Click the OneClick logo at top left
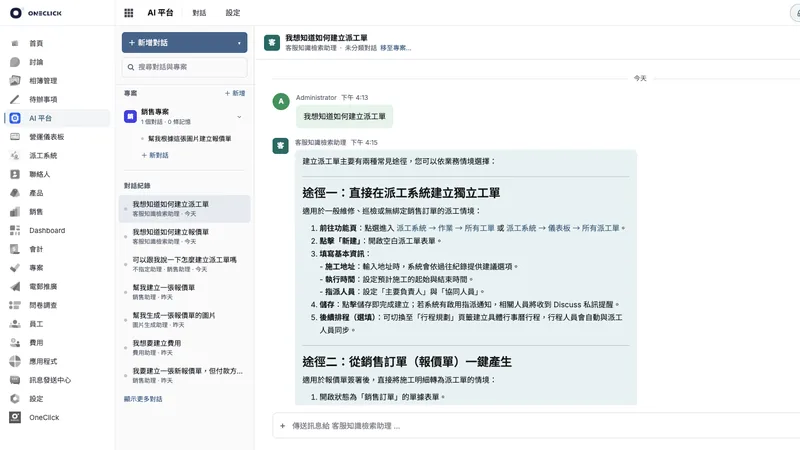 (x=36, y=13)
